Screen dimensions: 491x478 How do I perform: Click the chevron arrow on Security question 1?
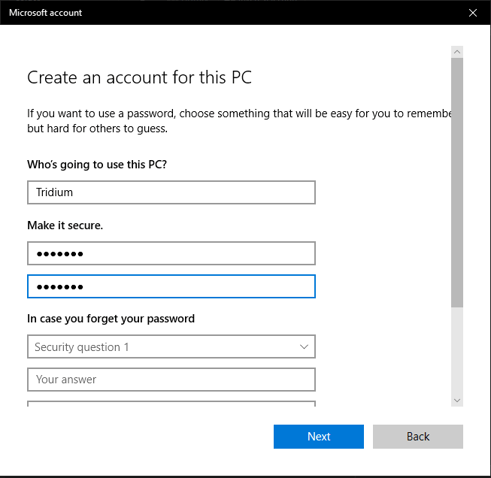point(304,347)
